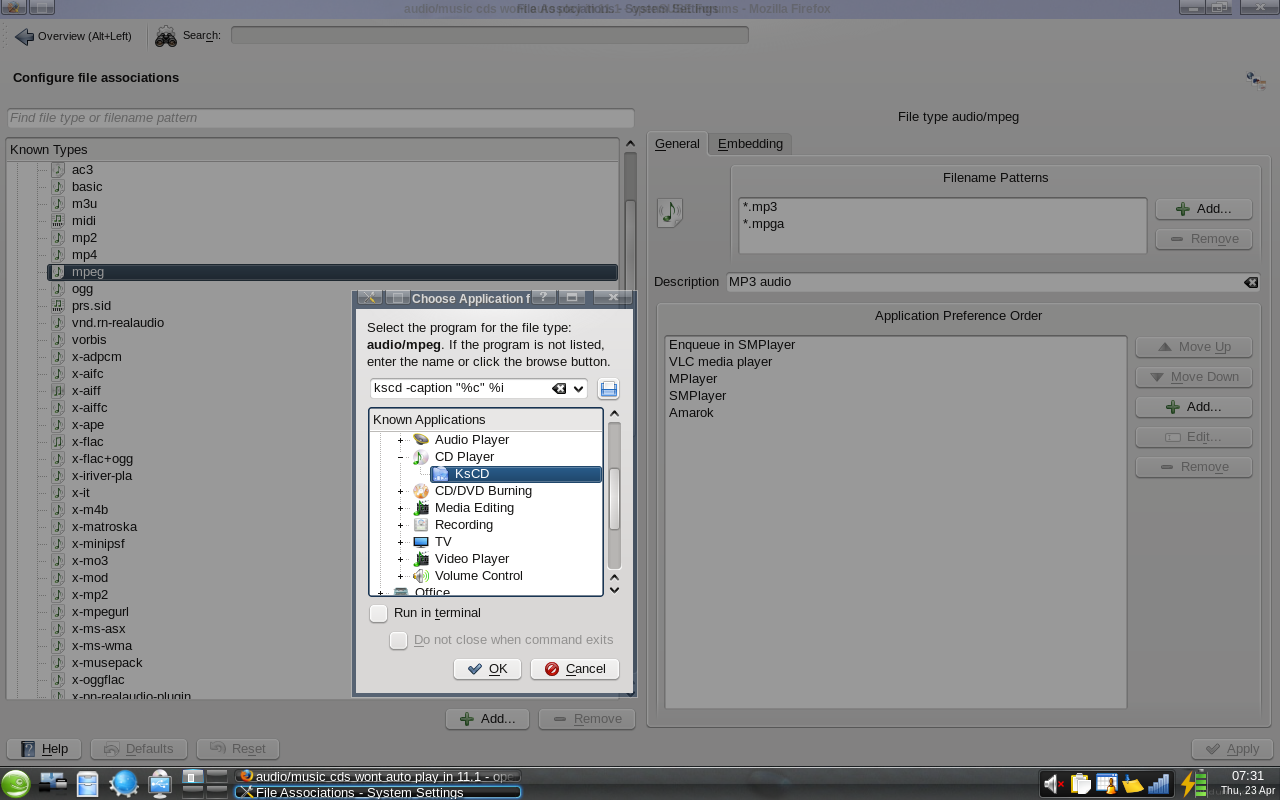Click the browse for application save icon
The height and width of the screenshot is (800, 1280).
[608, 389]
